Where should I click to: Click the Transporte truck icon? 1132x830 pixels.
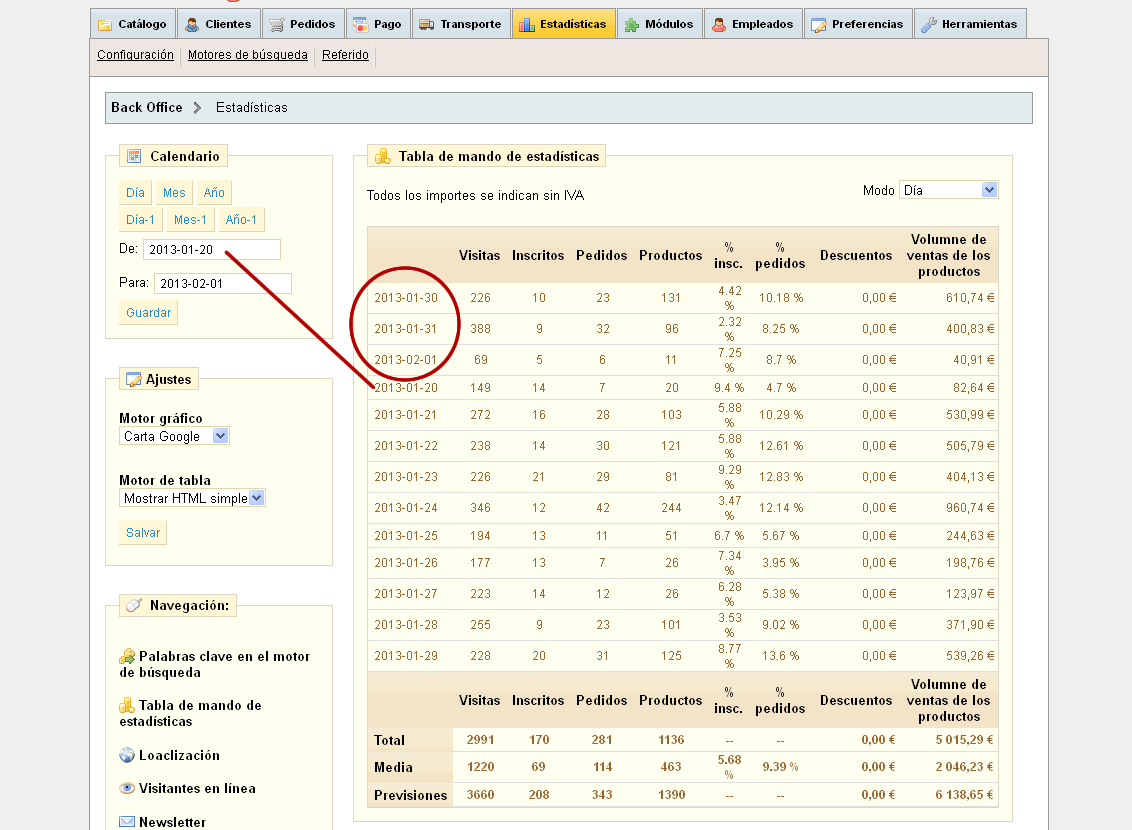pos(425,25)
